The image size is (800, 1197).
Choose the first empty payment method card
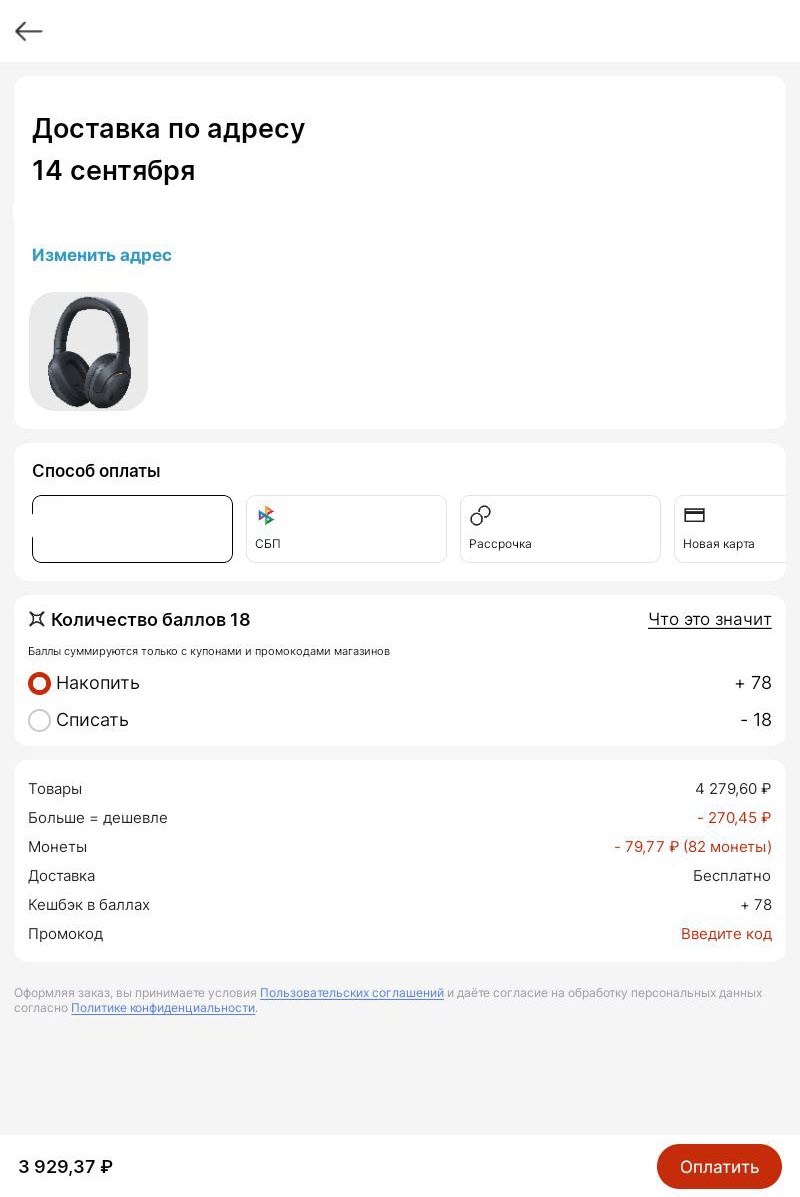coord(132,529)
